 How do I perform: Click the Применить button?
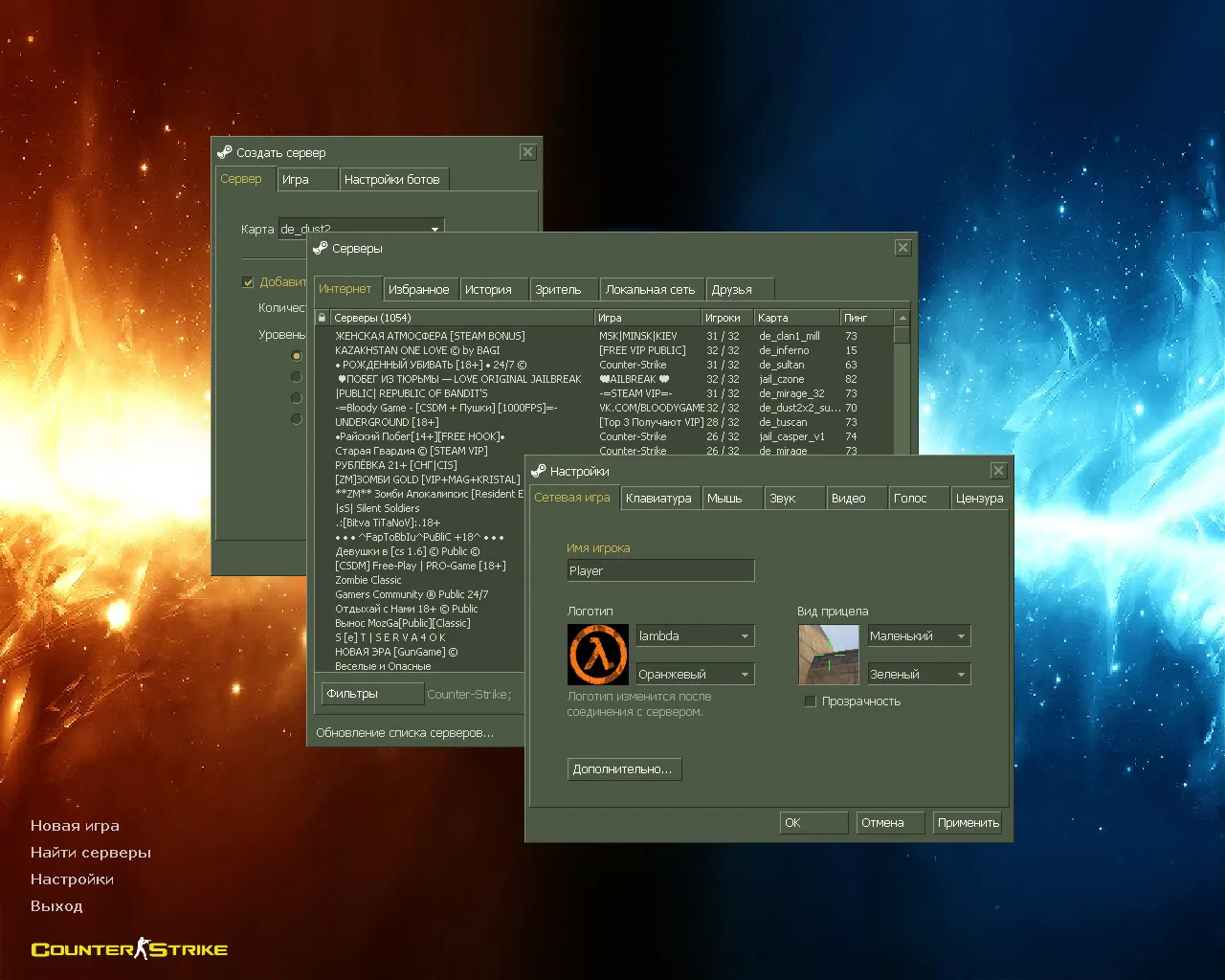point(968,823)
